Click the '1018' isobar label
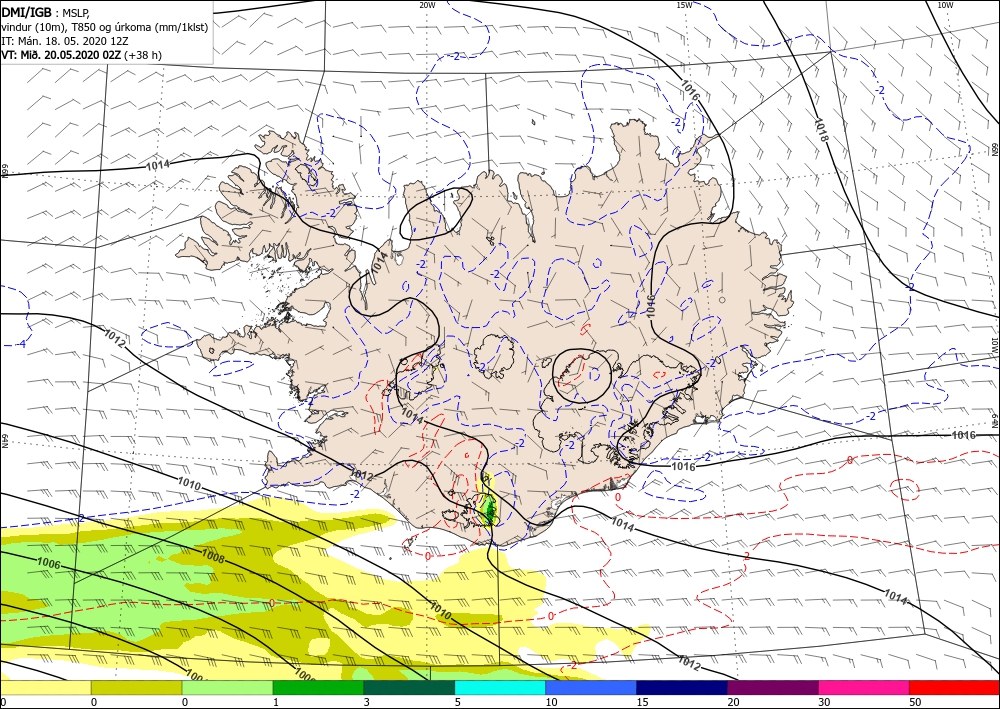Viewport: 1000px width, 709px height. [x=821, y=131]
